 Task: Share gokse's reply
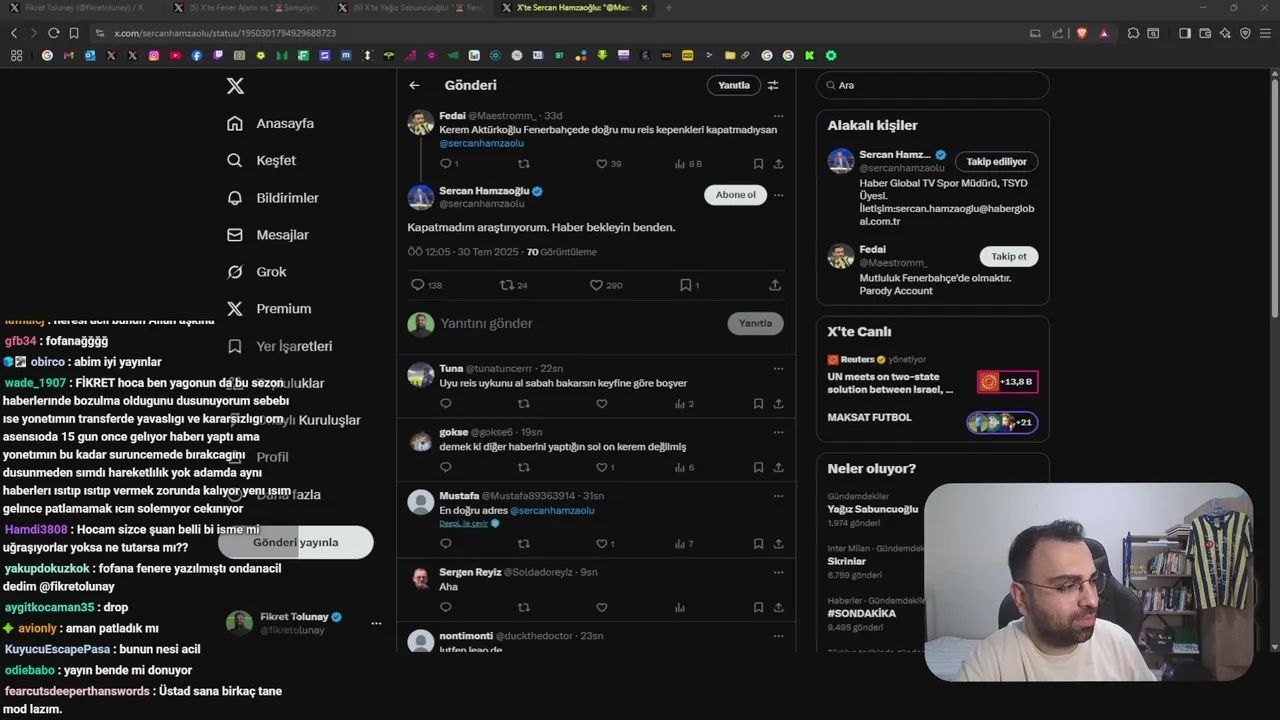click(778, 467)
